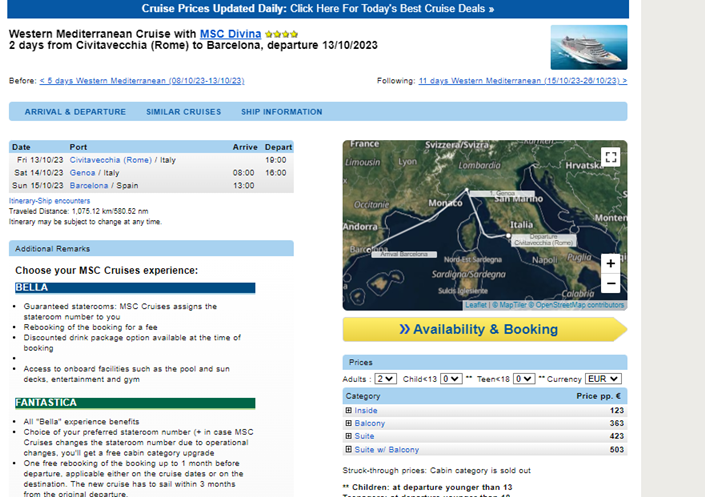Click the four-star ship rating

click(281, 34)
